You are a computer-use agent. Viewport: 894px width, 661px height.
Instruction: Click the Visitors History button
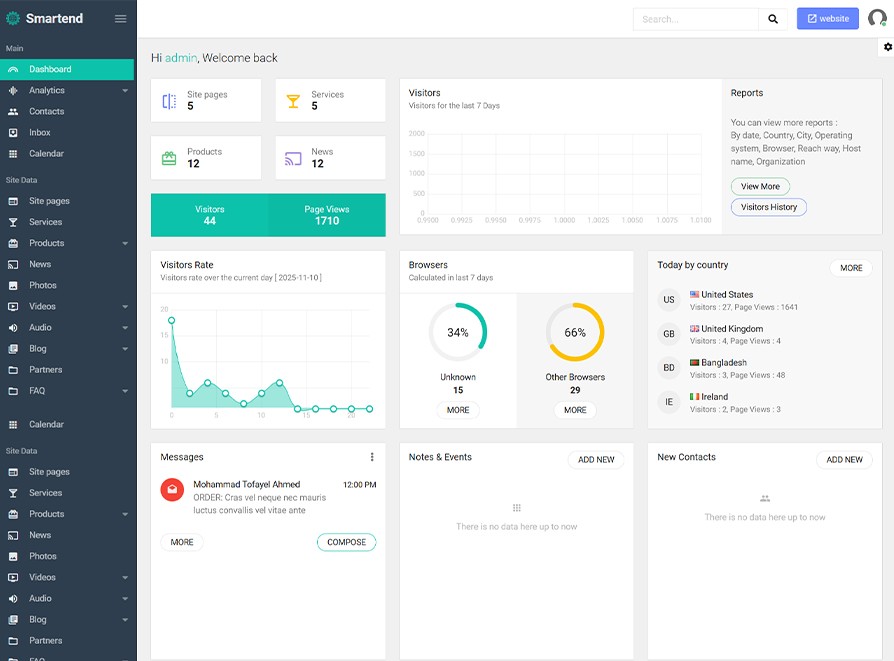click(x=768, y=207)
